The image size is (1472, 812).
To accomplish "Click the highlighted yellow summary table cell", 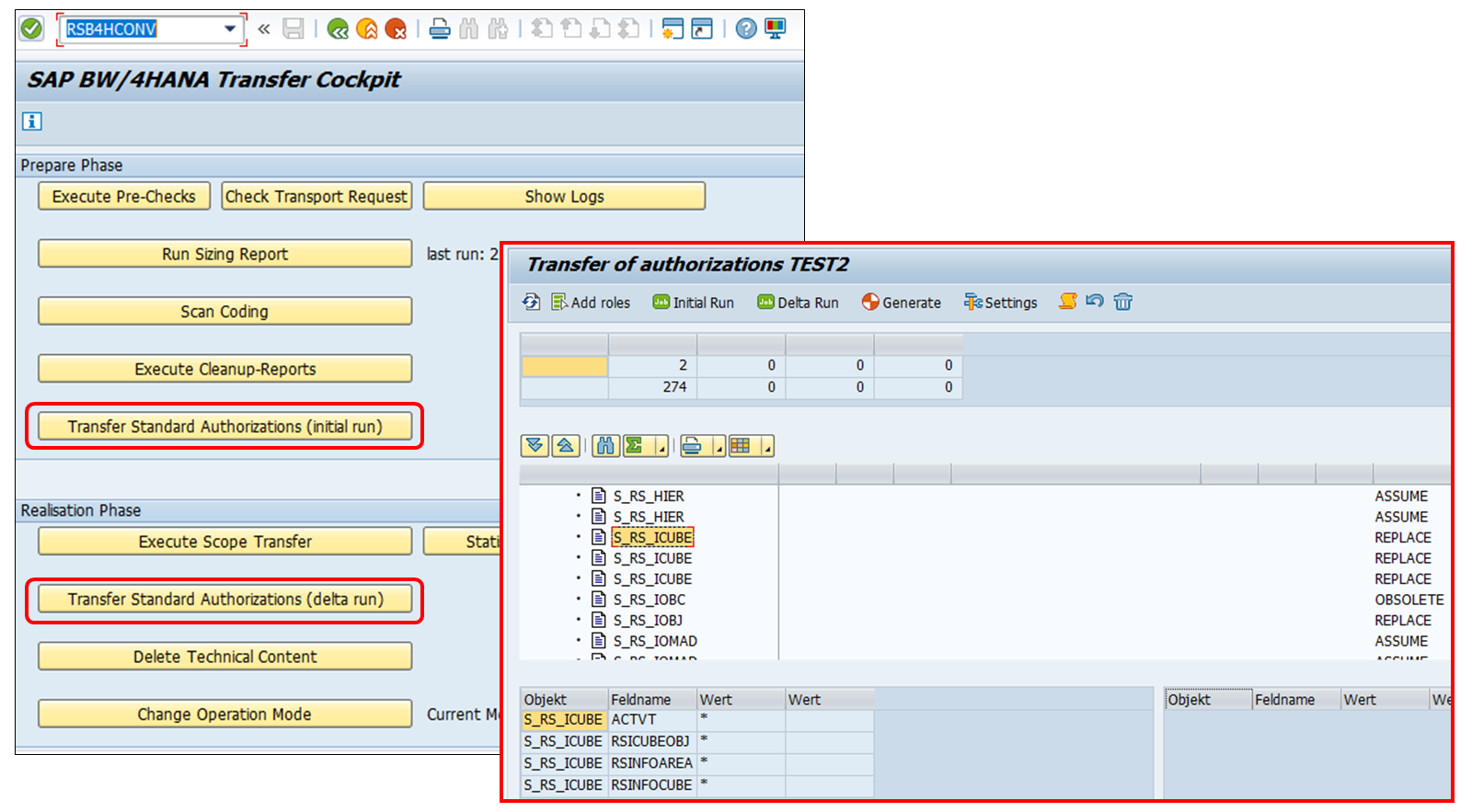I will click(x=564, y=366).
